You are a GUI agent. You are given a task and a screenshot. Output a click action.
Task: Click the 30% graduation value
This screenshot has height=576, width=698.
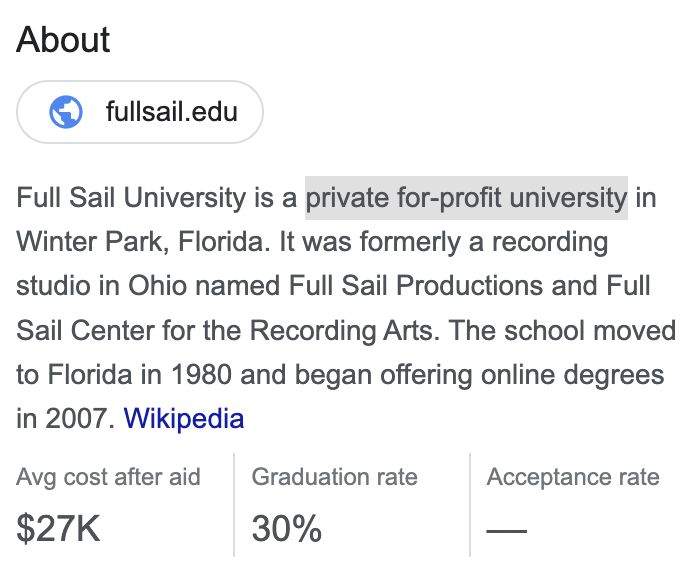pyautogui.click(x=286, y=528)
